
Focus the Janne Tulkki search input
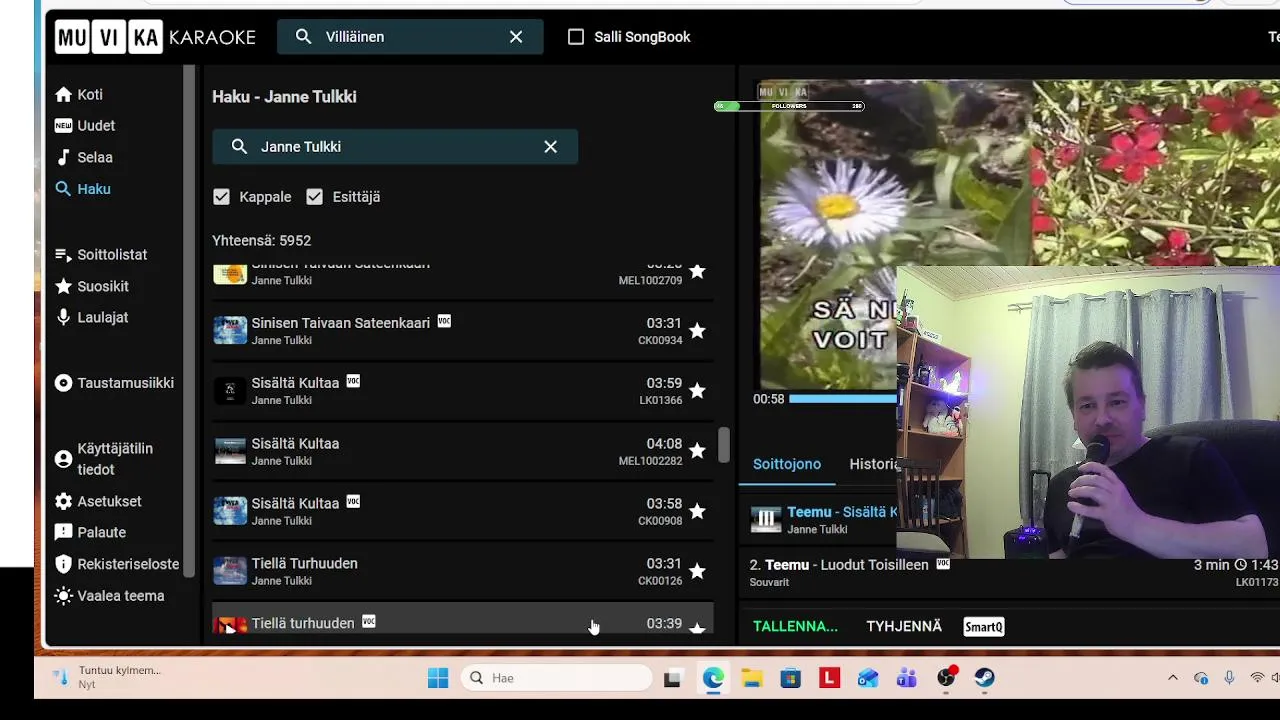click(x=395, y=146)
